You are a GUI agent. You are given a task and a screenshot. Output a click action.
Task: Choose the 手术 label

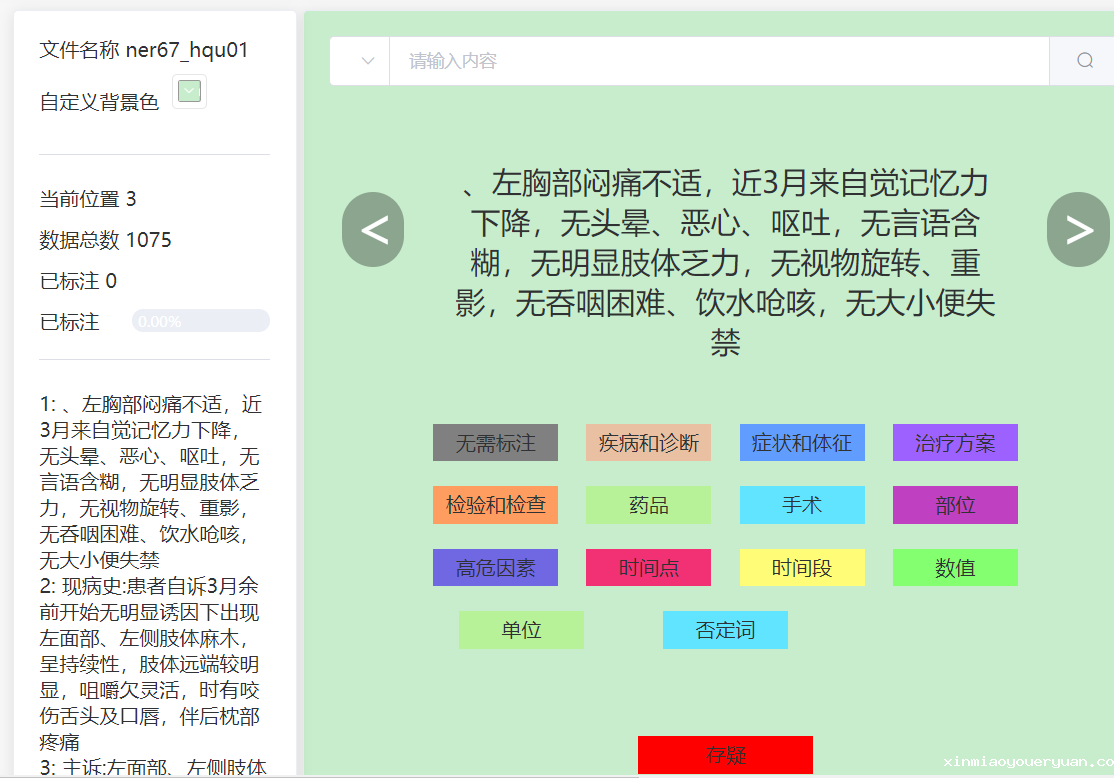pos(802,505)
